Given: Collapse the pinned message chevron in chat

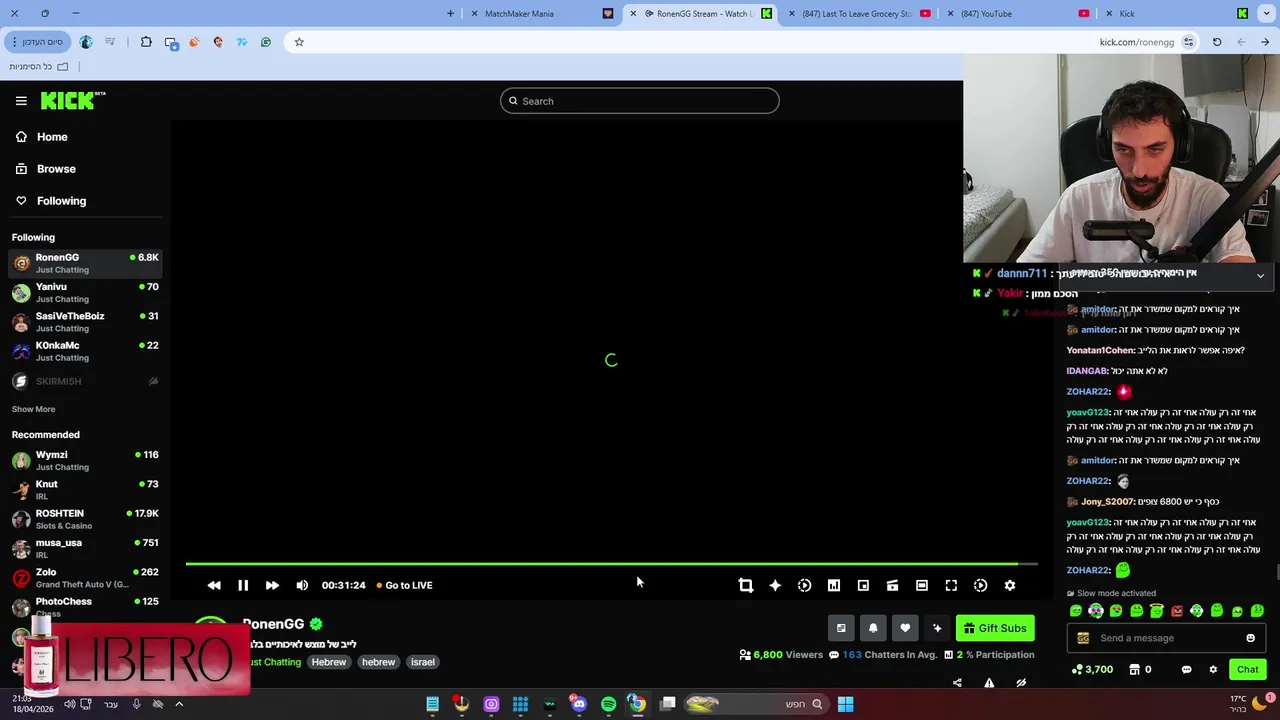Looking at the screenshot, I should [x=1260, y=276].
